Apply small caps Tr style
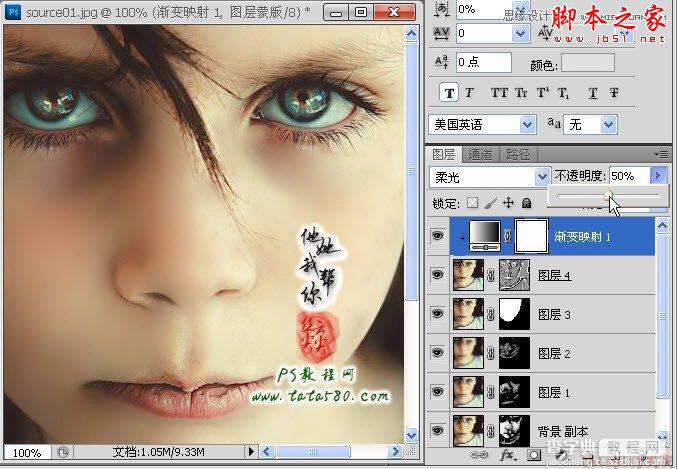The image size is (677, 469). click(x=521, y=93)
